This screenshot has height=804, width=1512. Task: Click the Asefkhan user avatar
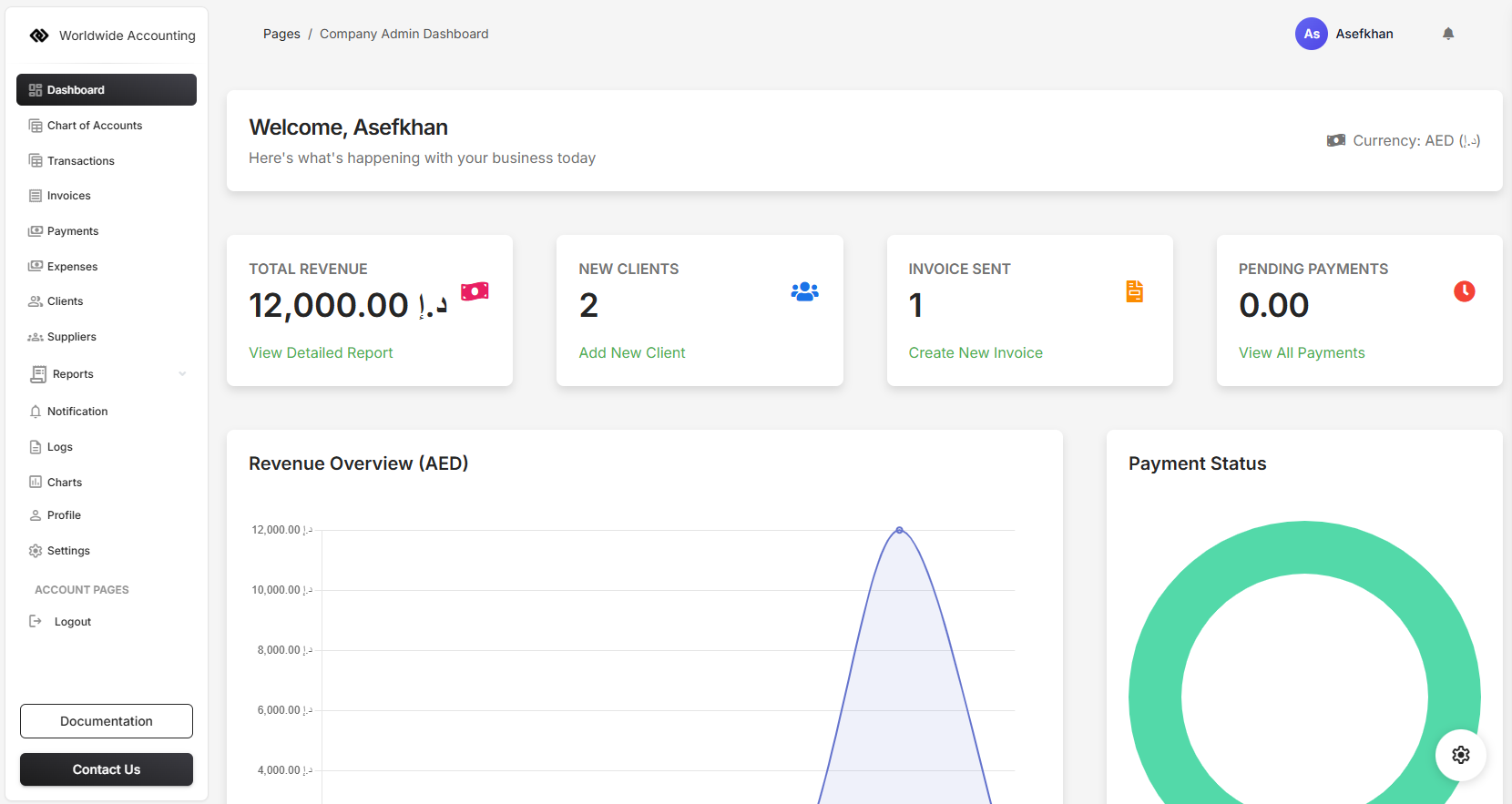coord(1311,34)
